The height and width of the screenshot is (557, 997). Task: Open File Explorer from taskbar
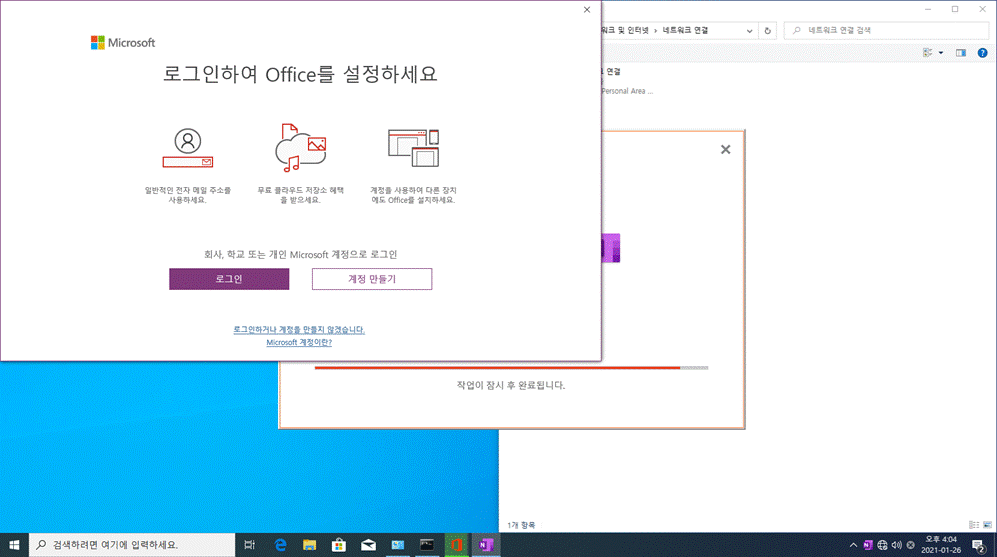click(310, 545)
